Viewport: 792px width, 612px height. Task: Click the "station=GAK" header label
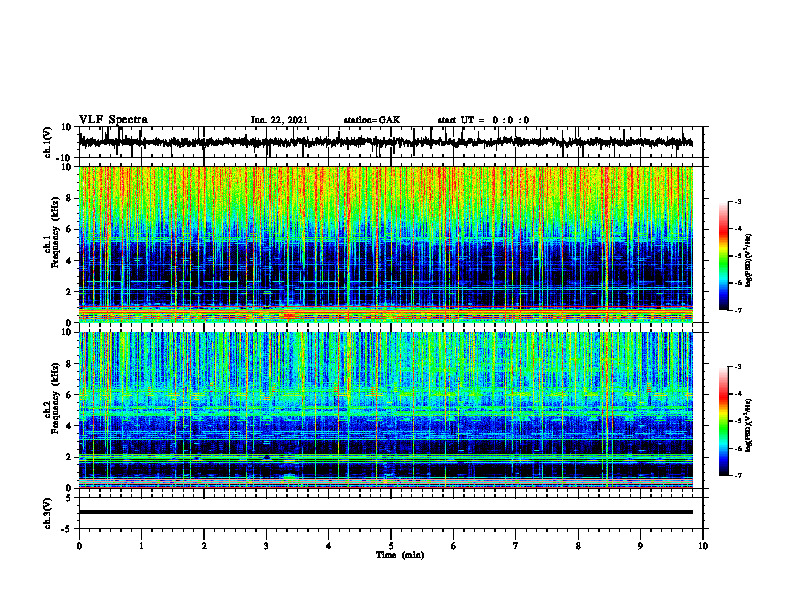372,120
